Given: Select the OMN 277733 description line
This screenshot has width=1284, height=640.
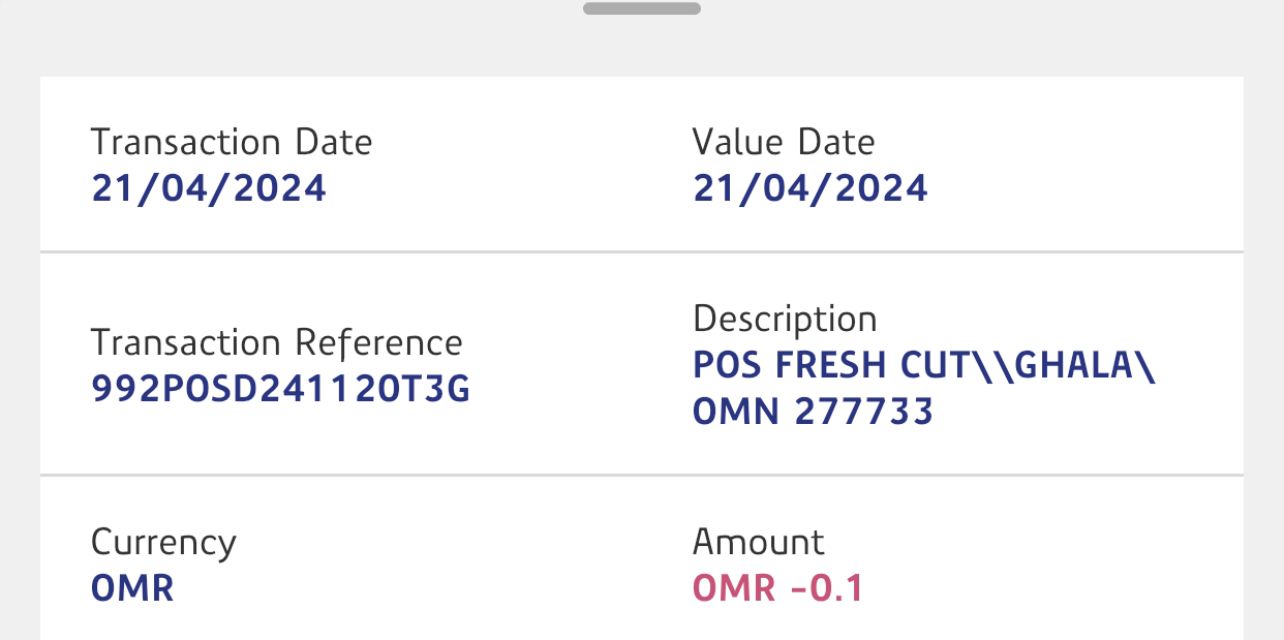Looking at the screenshot, I should click(812, 411).
